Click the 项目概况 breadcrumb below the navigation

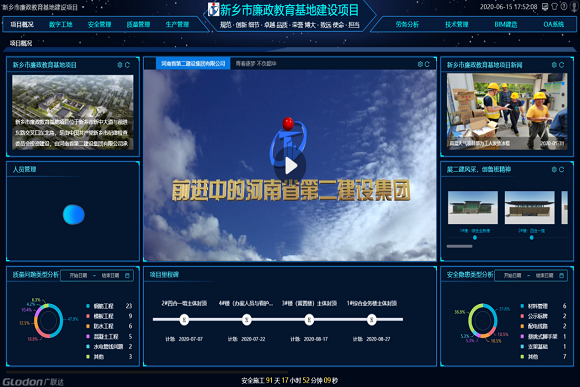coord(21,43)
